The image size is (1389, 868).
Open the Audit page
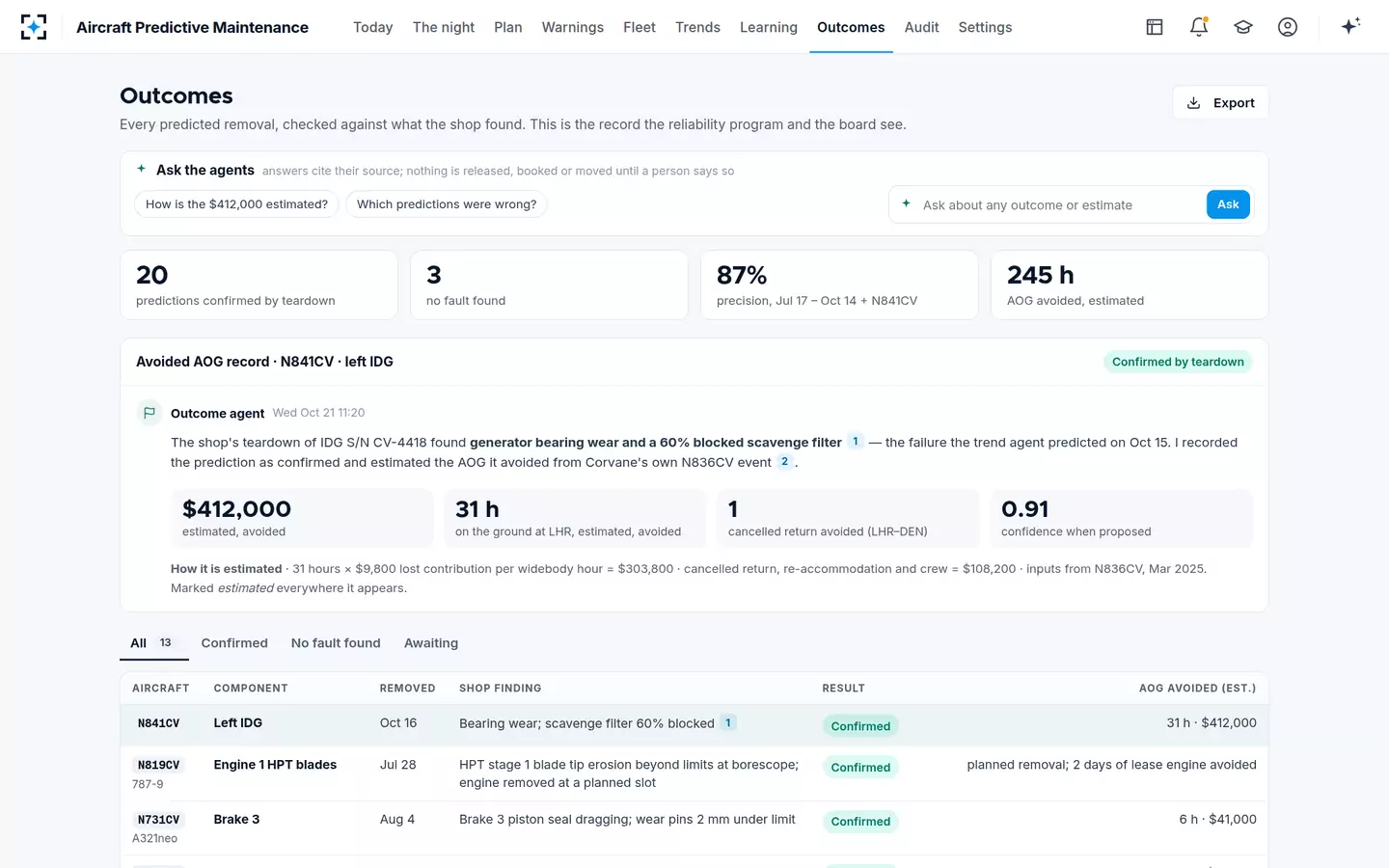(x=922, y=27)
